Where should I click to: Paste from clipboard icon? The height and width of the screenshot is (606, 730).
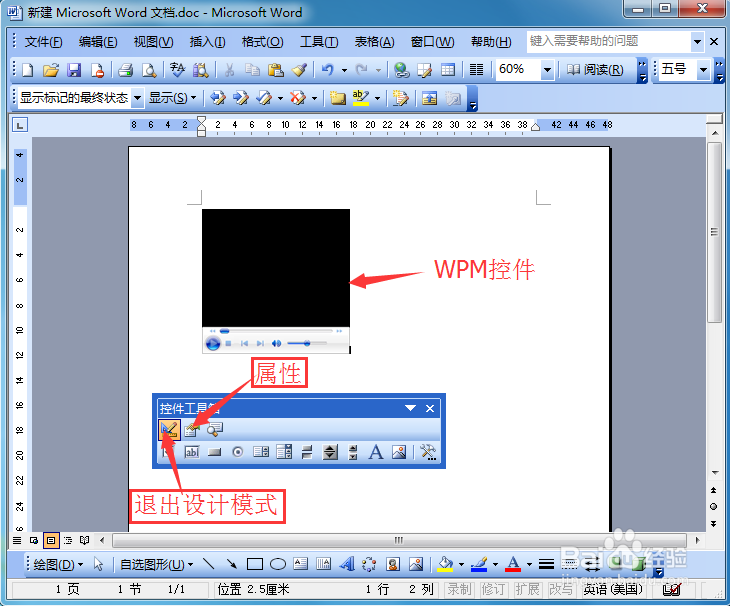tap(276, 70)
